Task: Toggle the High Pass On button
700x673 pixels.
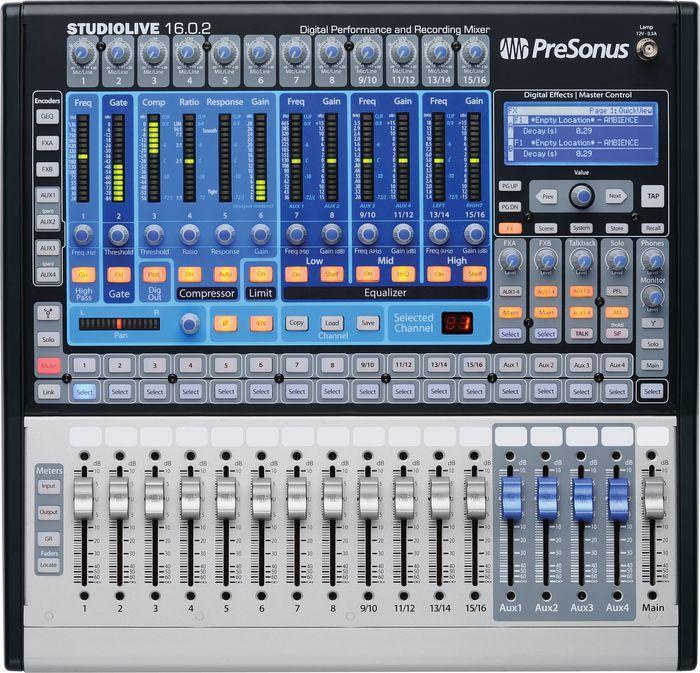Action: point(84,274)
